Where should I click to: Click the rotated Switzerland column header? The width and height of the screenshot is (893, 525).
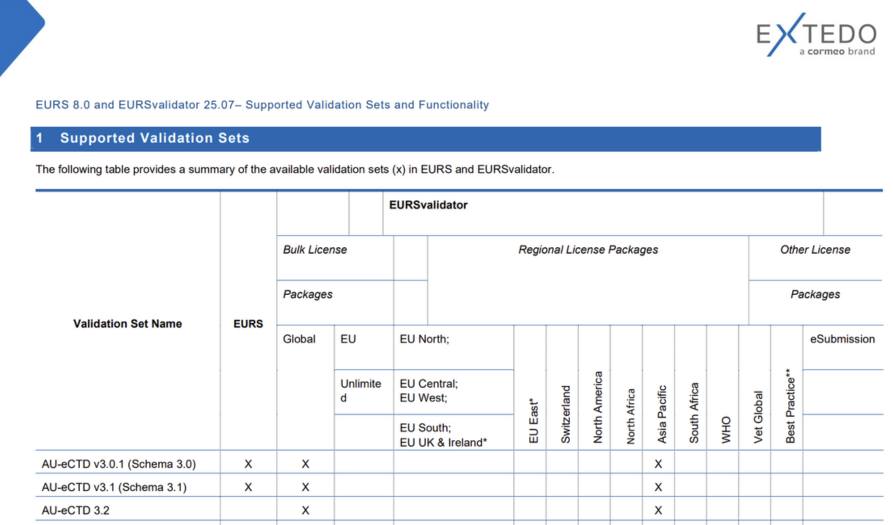tap(564, 414)
